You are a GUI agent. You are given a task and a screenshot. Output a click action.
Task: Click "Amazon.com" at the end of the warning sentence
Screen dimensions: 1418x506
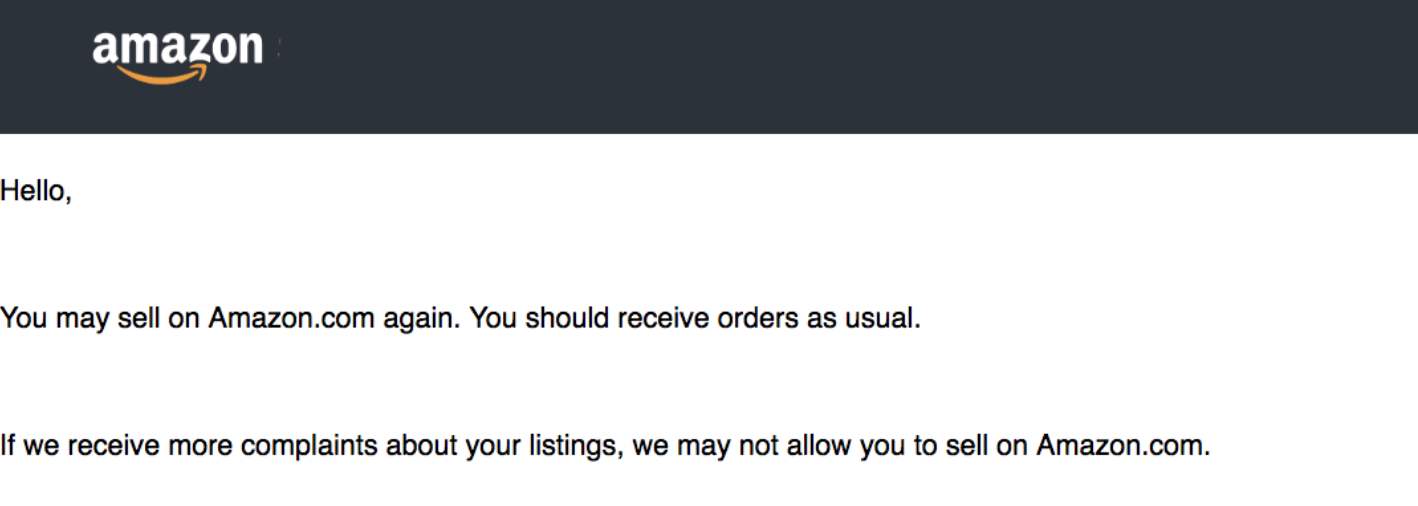click(1122, 445)
